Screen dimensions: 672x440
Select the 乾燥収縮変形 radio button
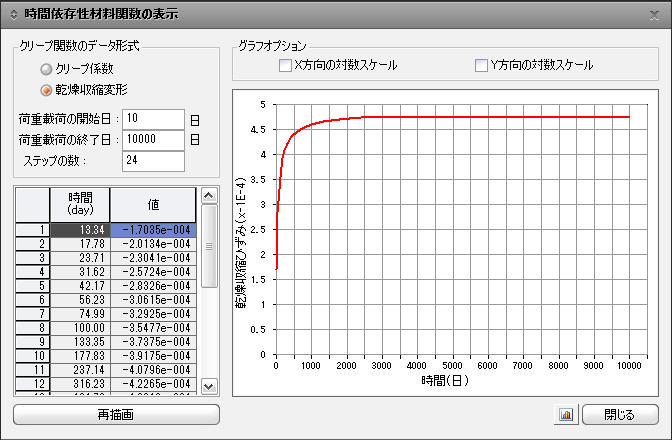pos(46,90)
